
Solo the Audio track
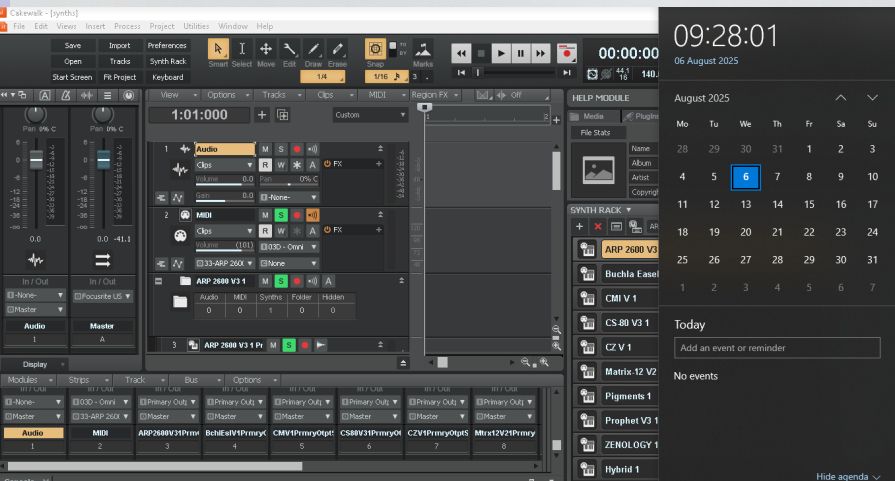point(281,149)
